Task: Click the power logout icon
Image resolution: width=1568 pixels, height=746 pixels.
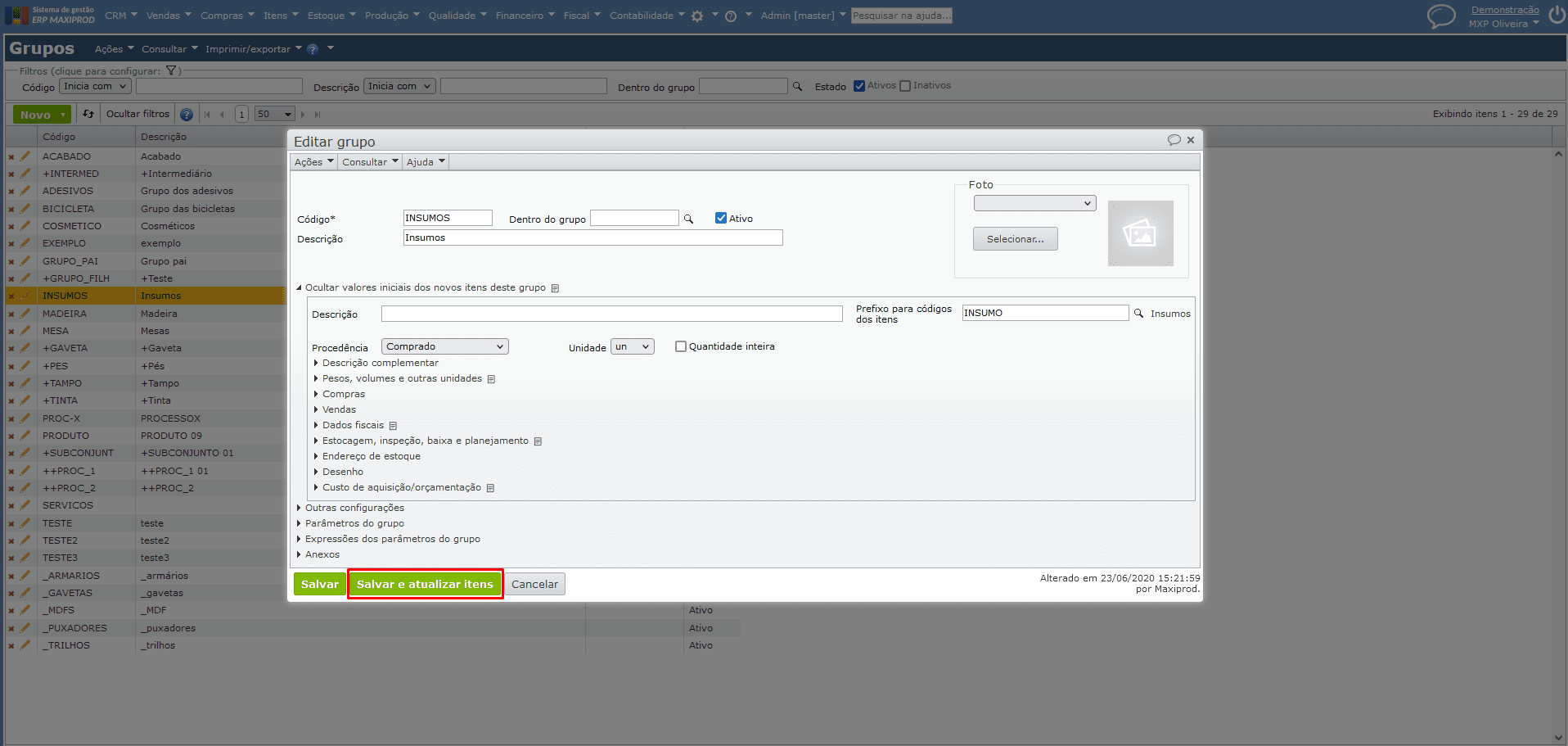Action: pyautogui.click(x=1557, y=16)
